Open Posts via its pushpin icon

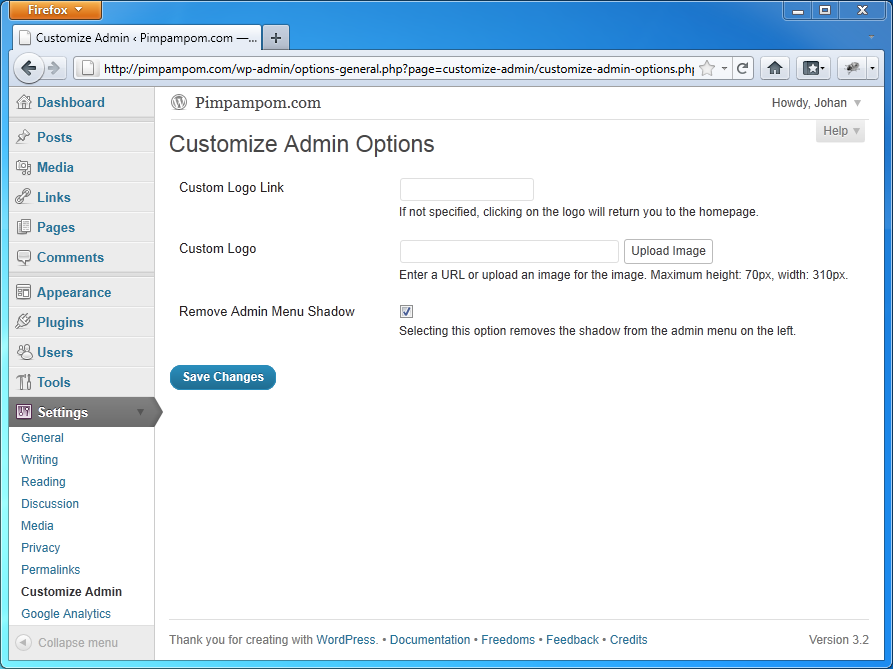click(x=23, y=137)
